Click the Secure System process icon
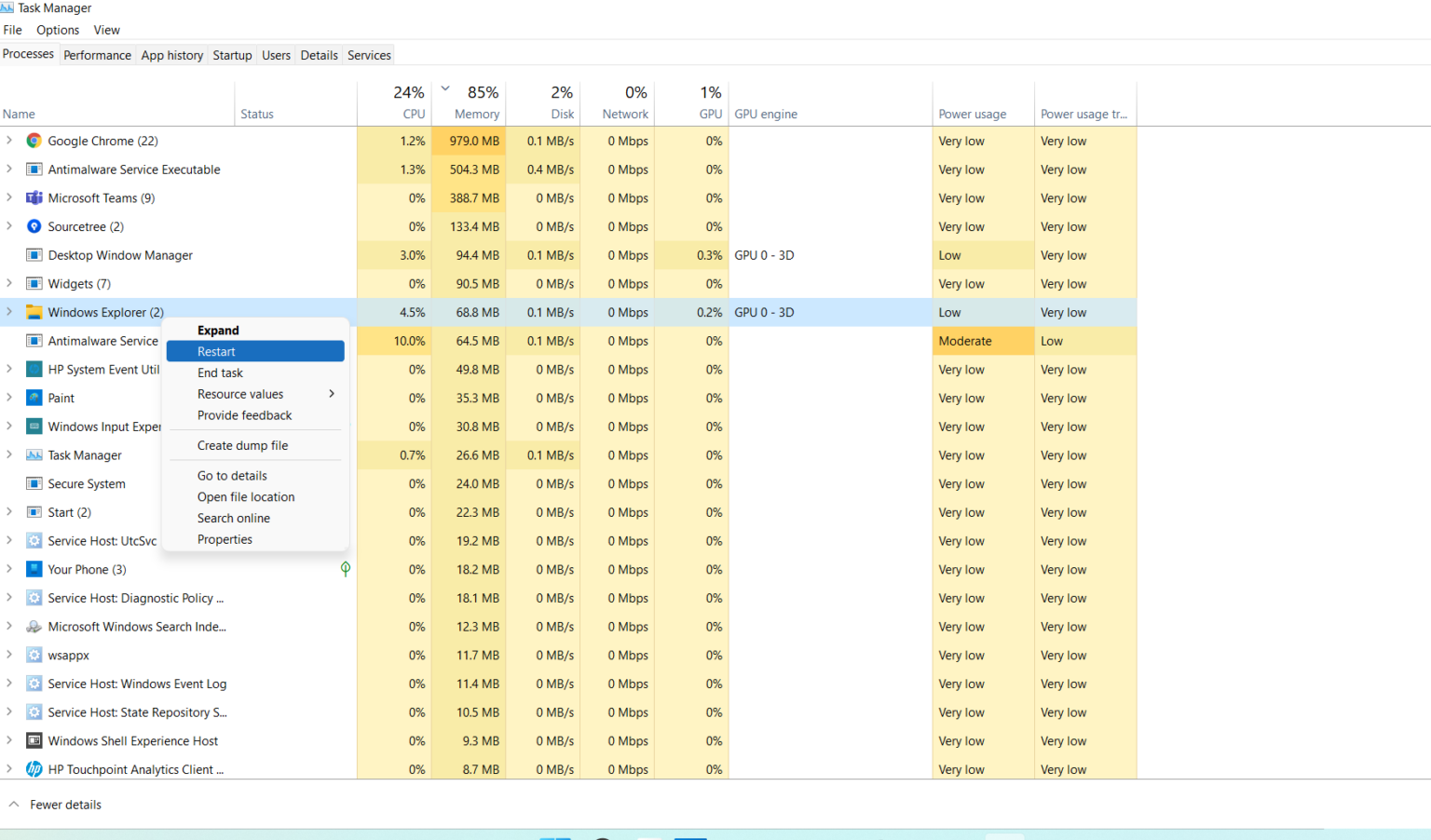Screen dimensions: 1431x840 (34, 483)
